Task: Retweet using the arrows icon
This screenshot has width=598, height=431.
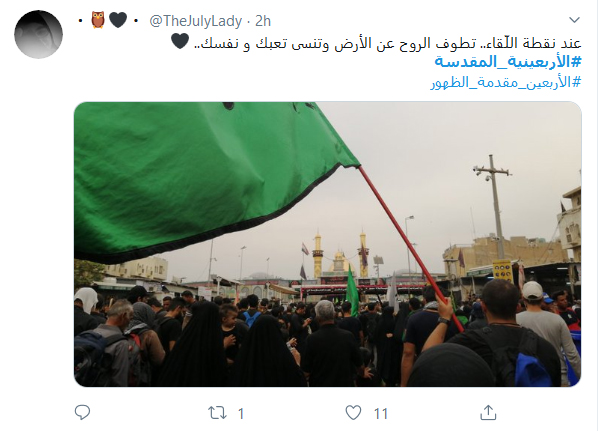Action: [217, 413]
